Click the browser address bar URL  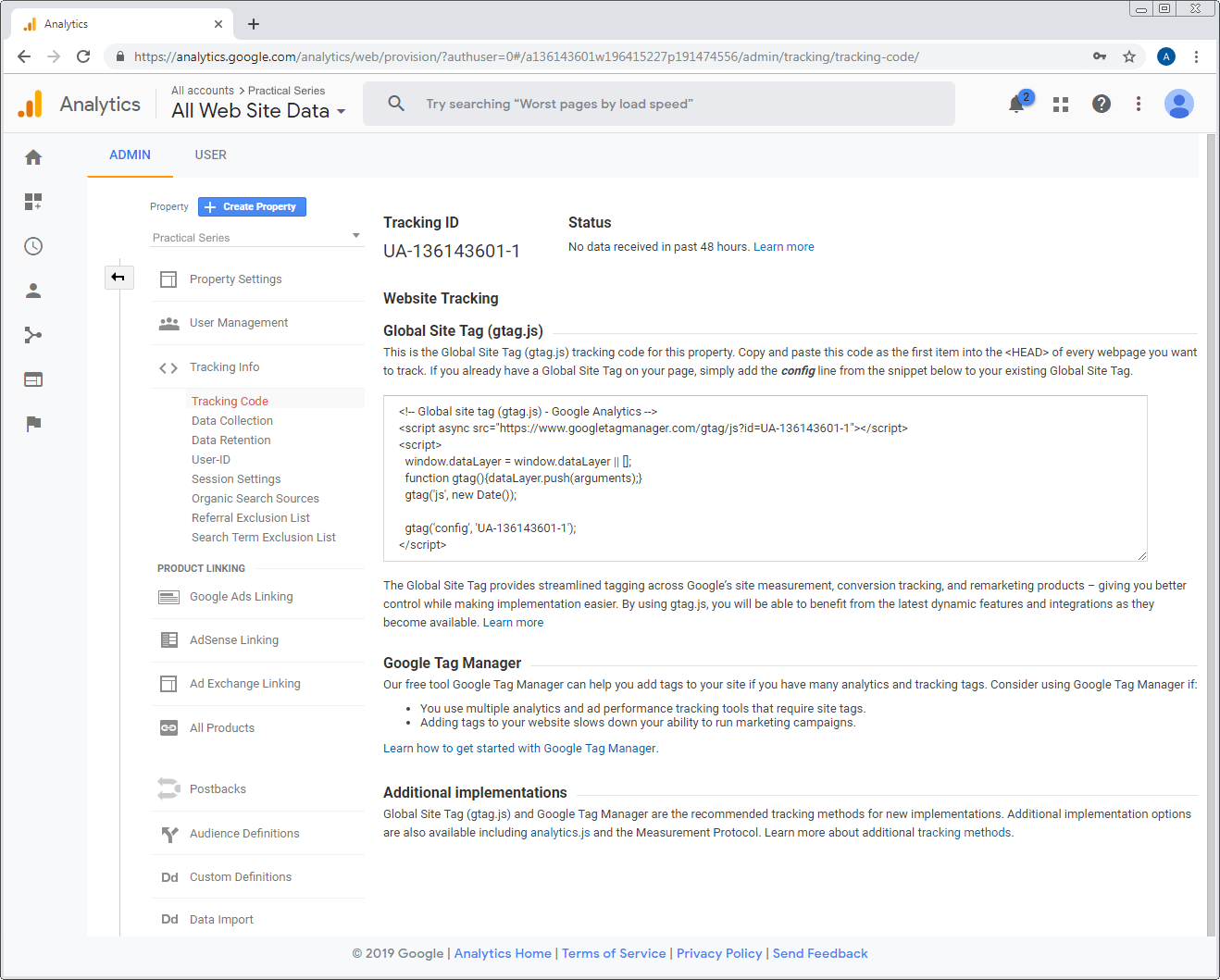click(x=527, y=56)
